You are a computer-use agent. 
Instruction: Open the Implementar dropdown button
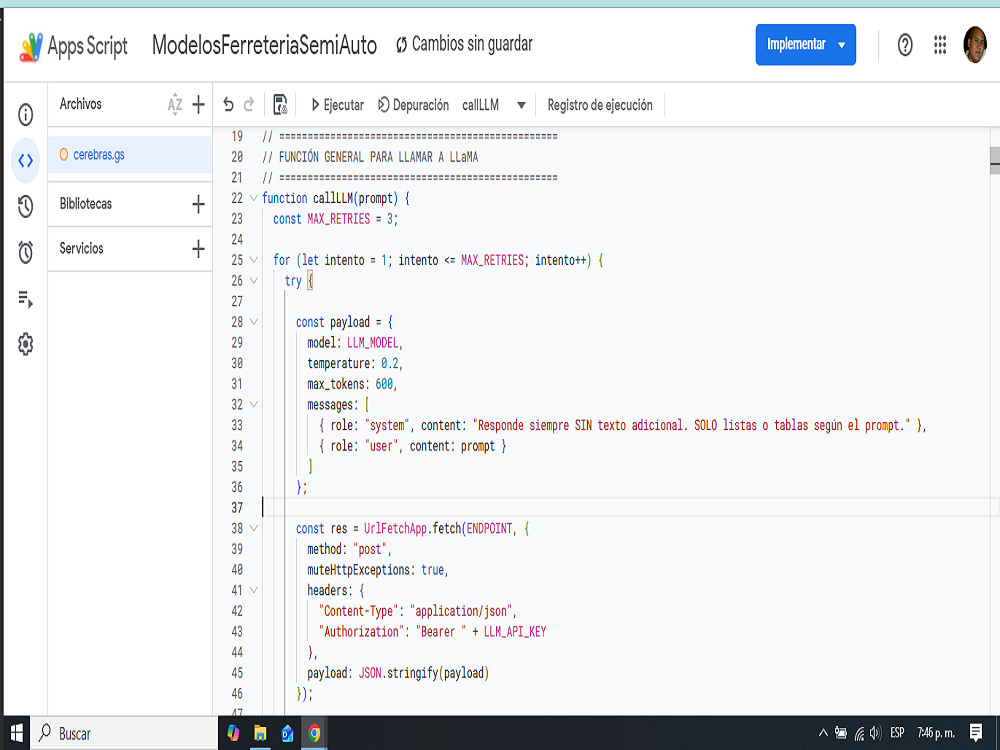click(805, 45)
